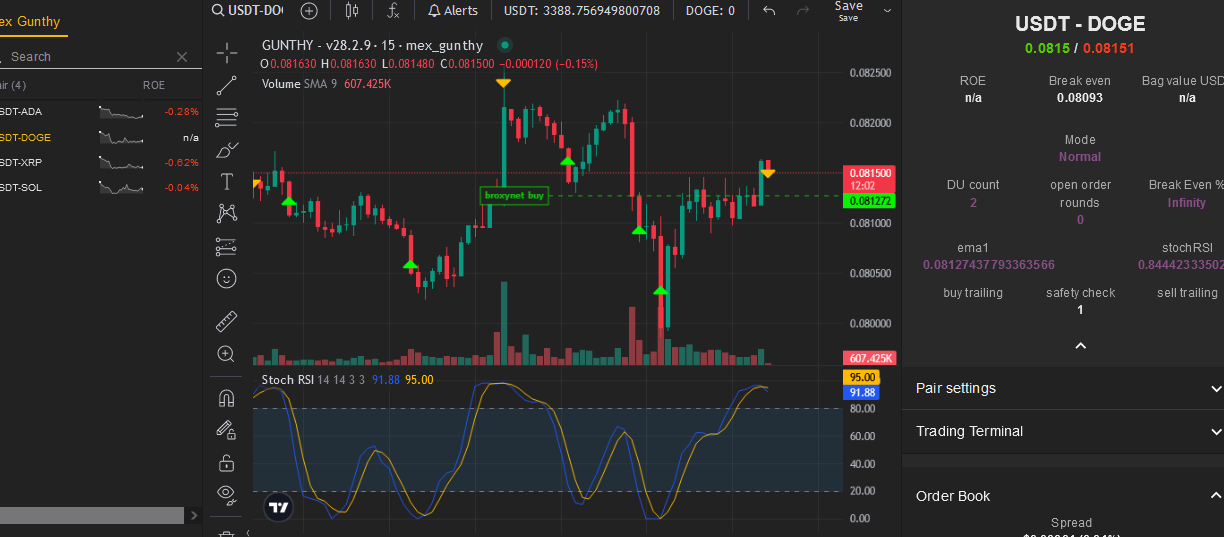This screenshot has width=1224, height=537.
Task: Open the candlestick chart style menu
Action: (x=351, y=10)
